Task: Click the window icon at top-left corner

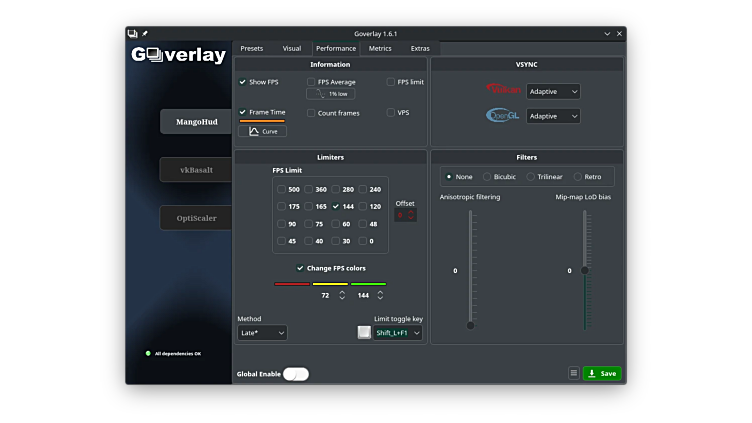Action: 133,33
